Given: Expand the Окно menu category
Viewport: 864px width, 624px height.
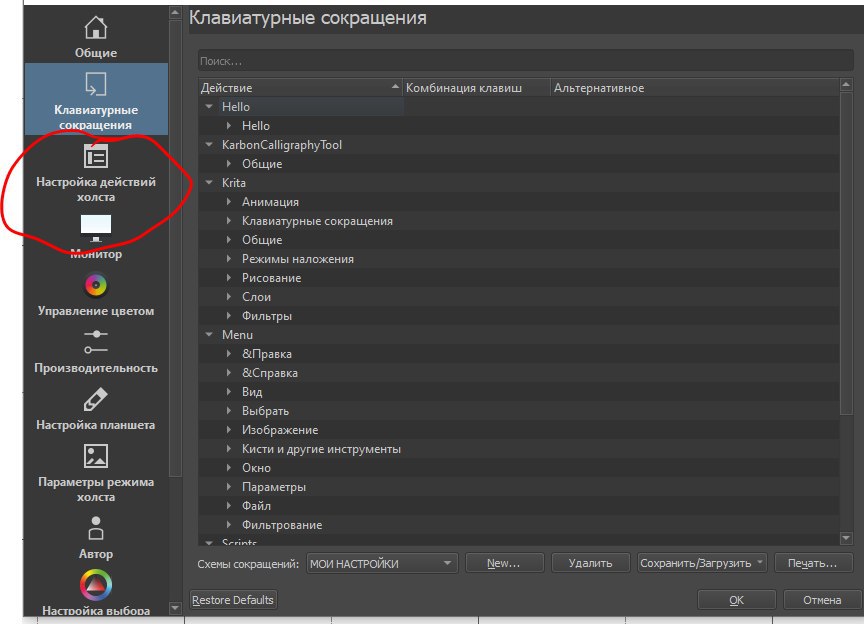Looking at the screenshot, I should 229,468.
